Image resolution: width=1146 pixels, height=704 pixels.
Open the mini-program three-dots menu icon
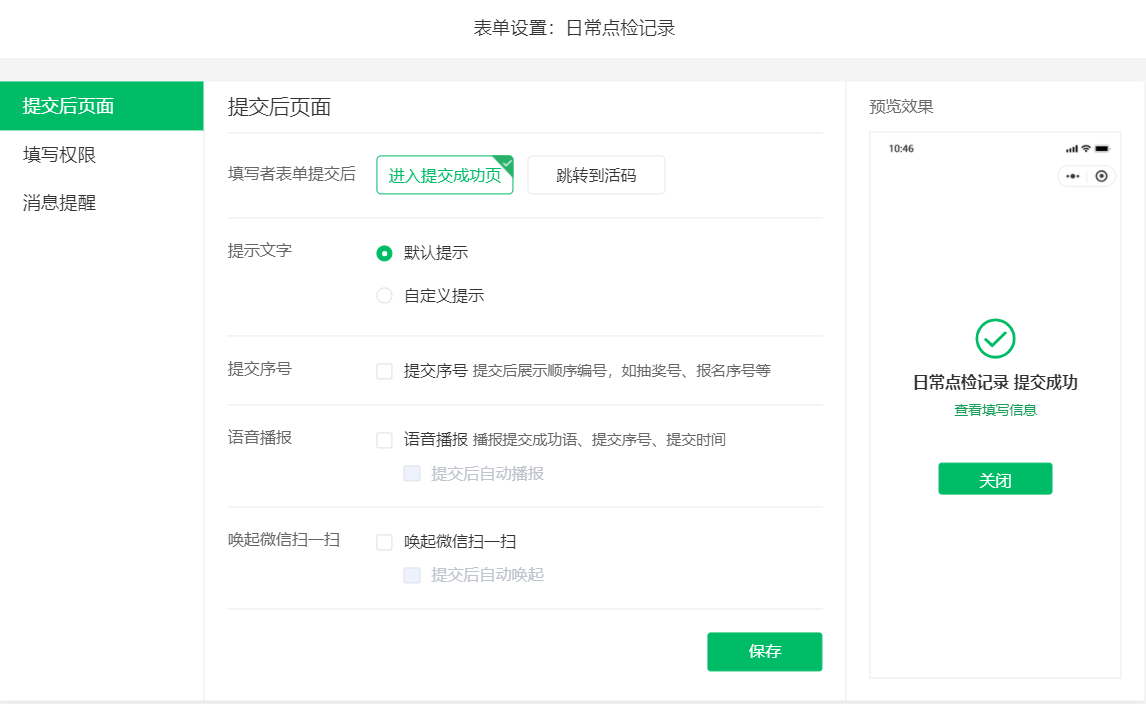point(1072,176)
